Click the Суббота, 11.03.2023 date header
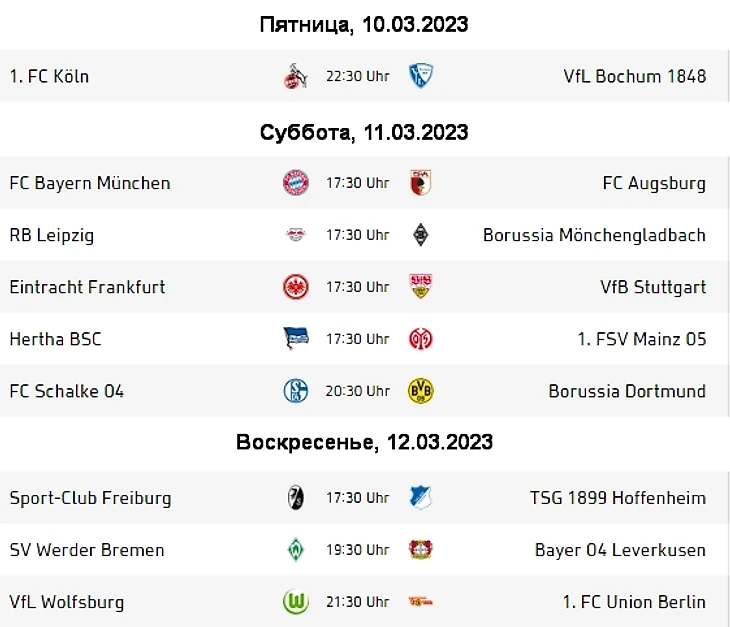Screen dimensions: 730x627 click(x=364, y=133)
